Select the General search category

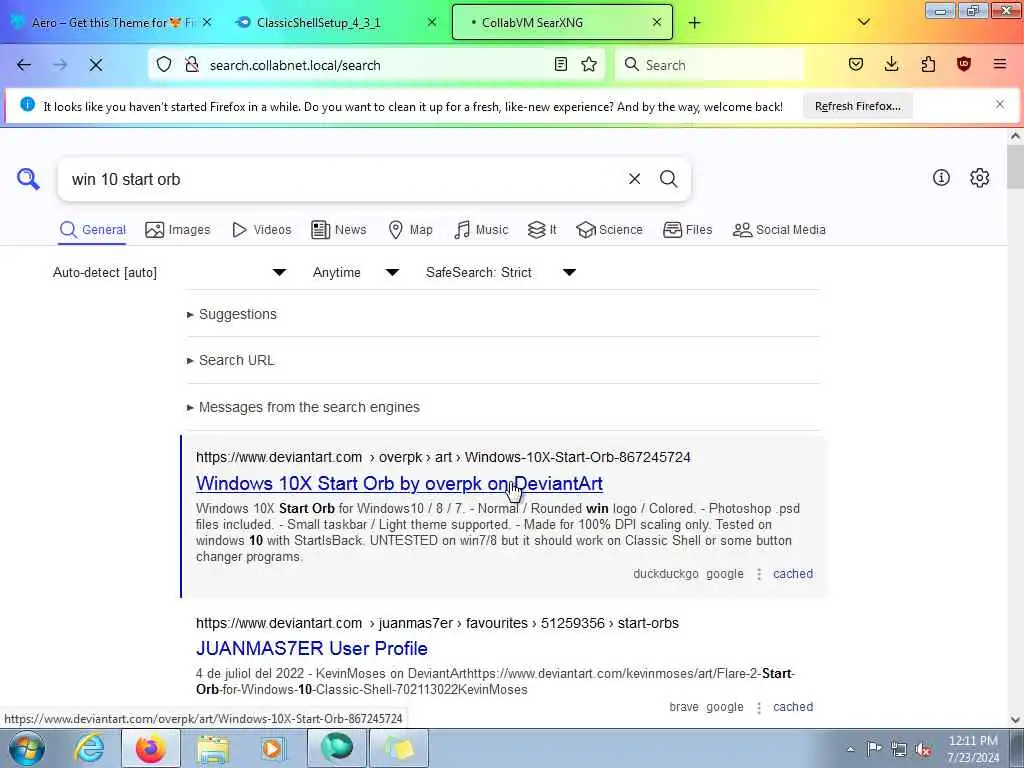coord(92,230)
